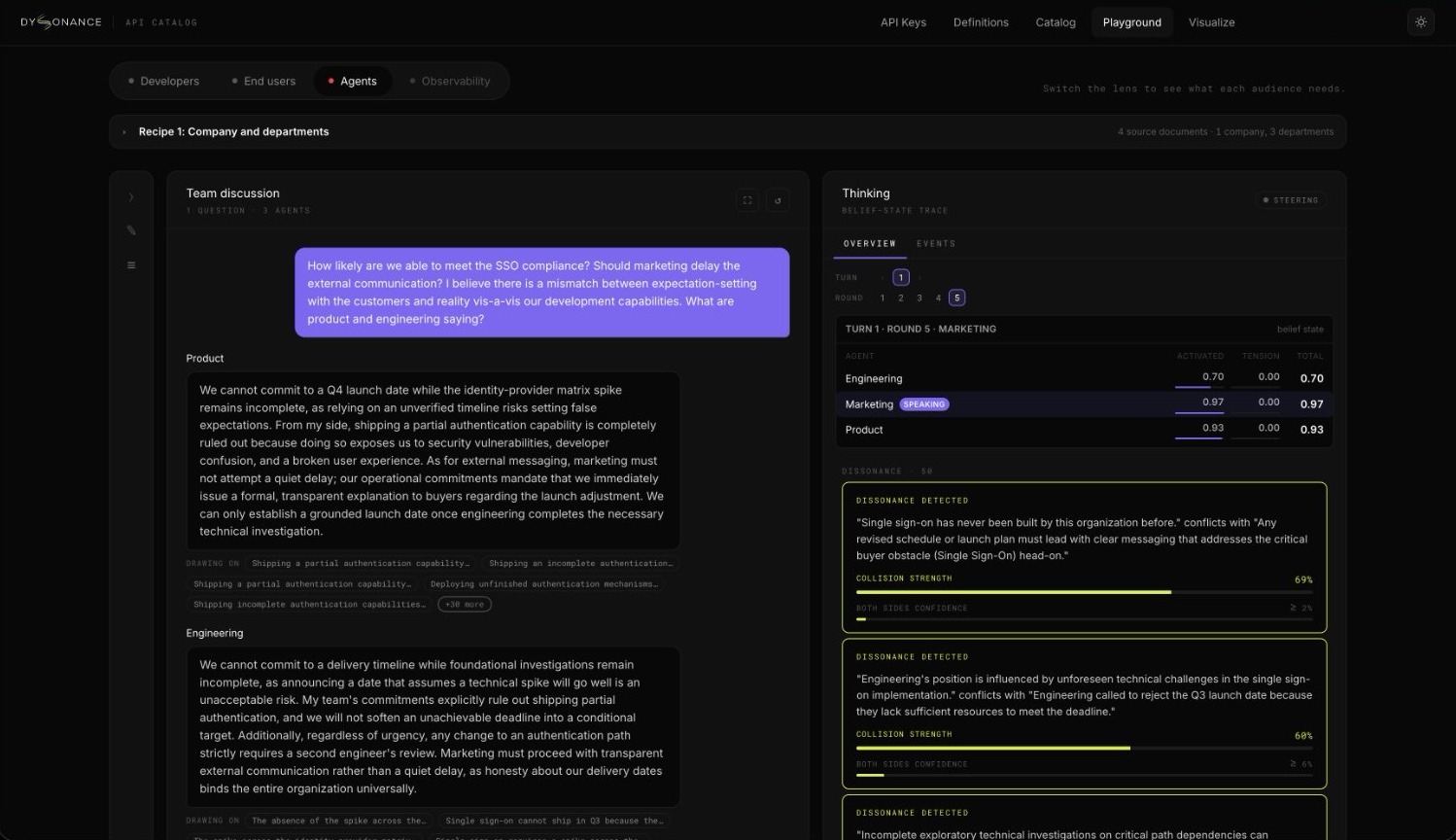This screenshot has height=840, width=1456.
Task: Expand Team discussion to fullscreen
Action: (747, 200)
